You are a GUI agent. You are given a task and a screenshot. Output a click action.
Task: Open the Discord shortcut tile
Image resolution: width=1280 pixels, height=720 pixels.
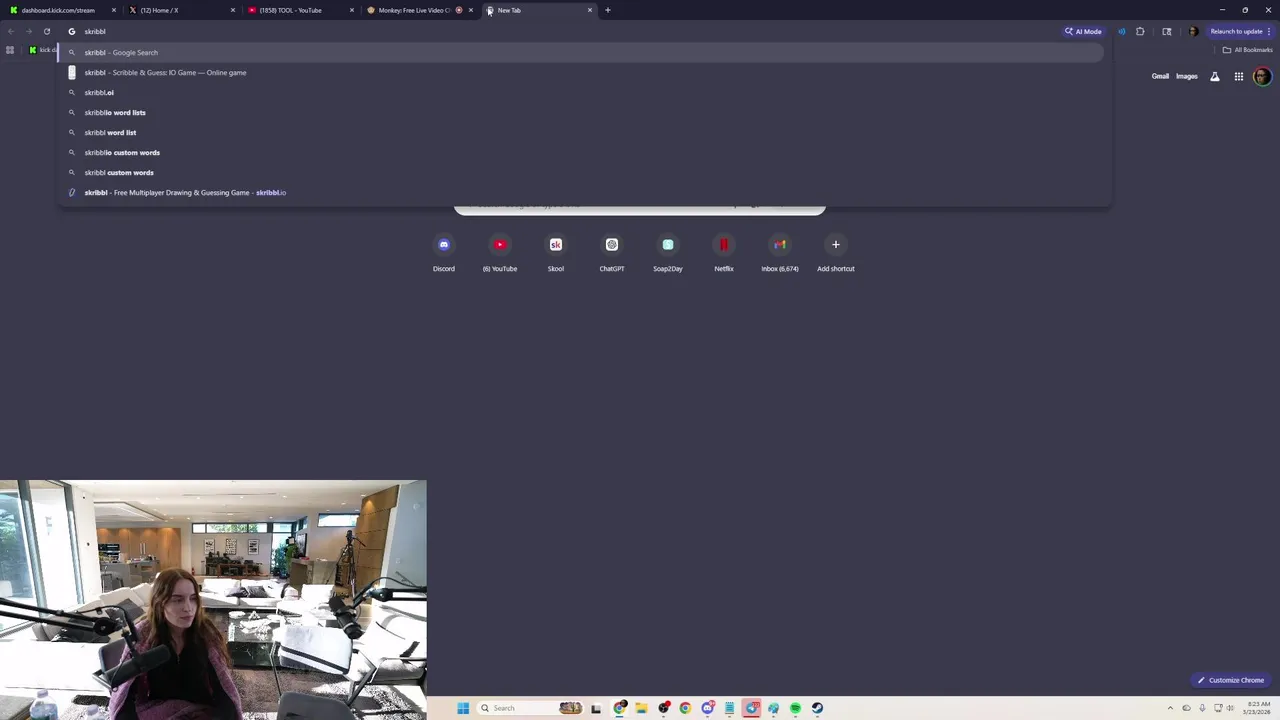click(444, 252)
